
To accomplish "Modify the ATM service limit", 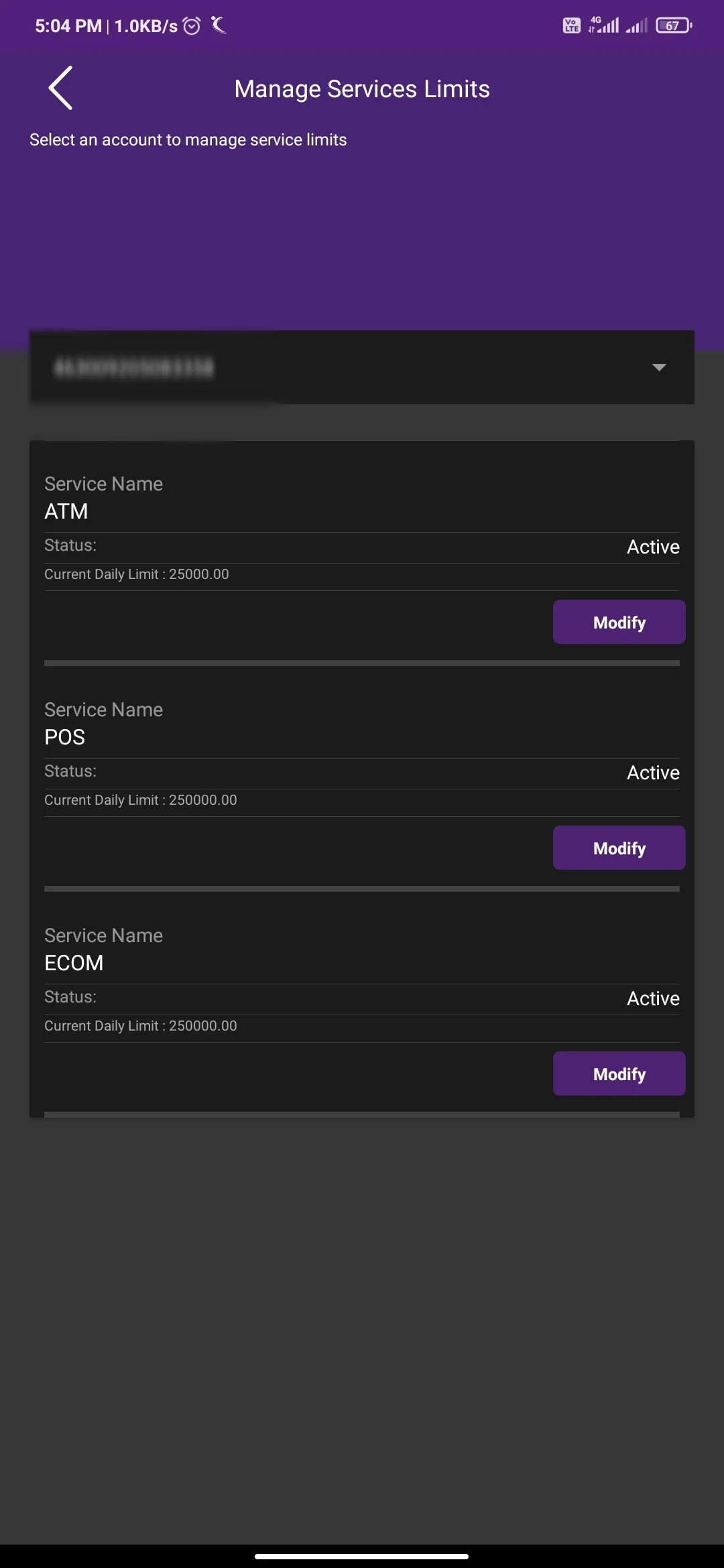I will 619,622.
